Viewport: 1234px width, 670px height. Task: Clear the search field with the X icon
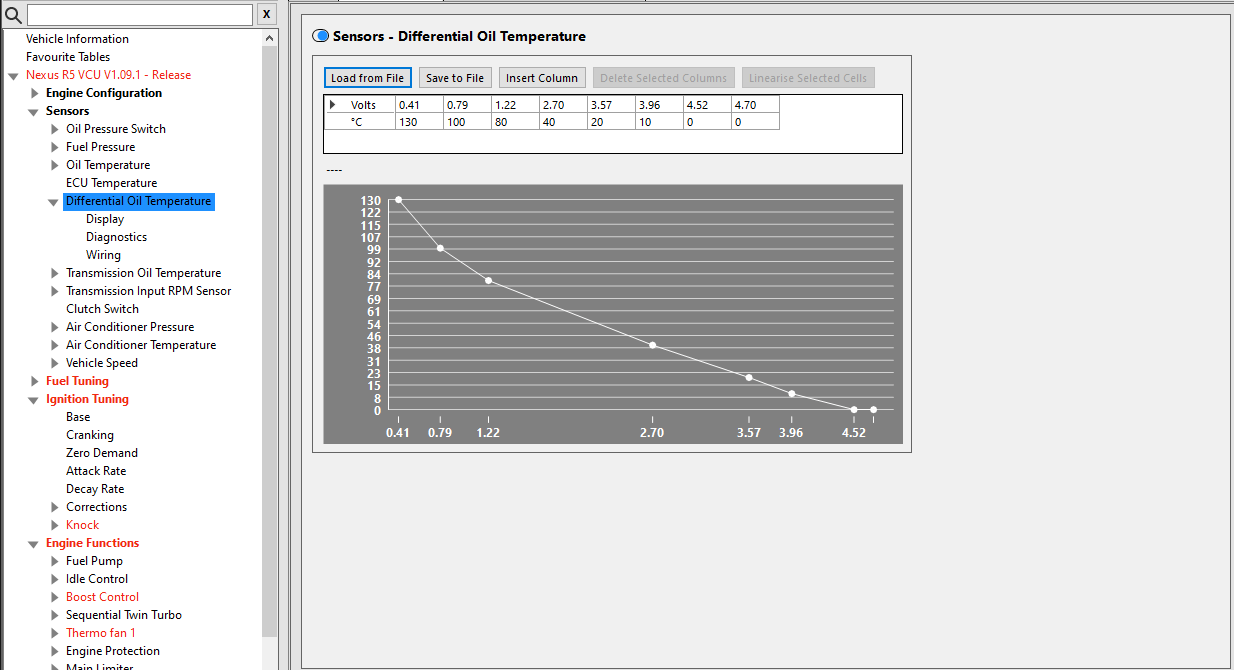[266, 14]
